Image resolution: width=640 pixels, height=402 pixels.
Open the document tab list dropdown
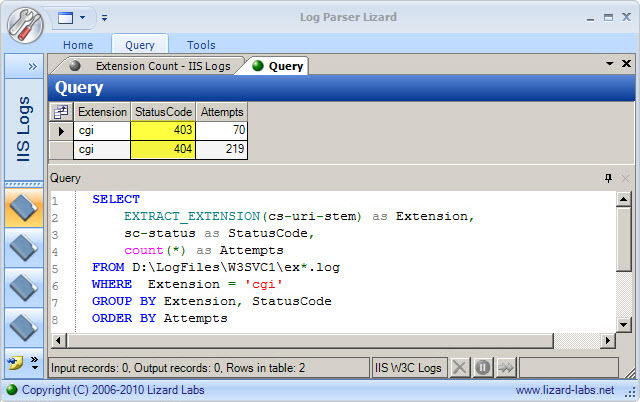[x=609, y=64]
